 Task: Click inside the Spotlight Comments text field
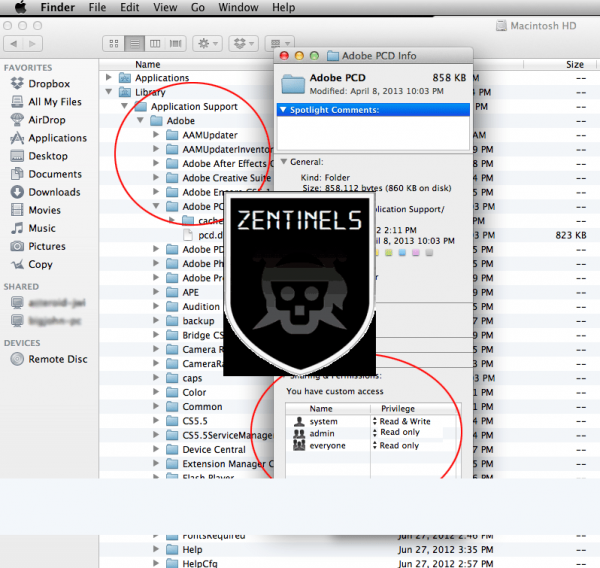point(373,133)
